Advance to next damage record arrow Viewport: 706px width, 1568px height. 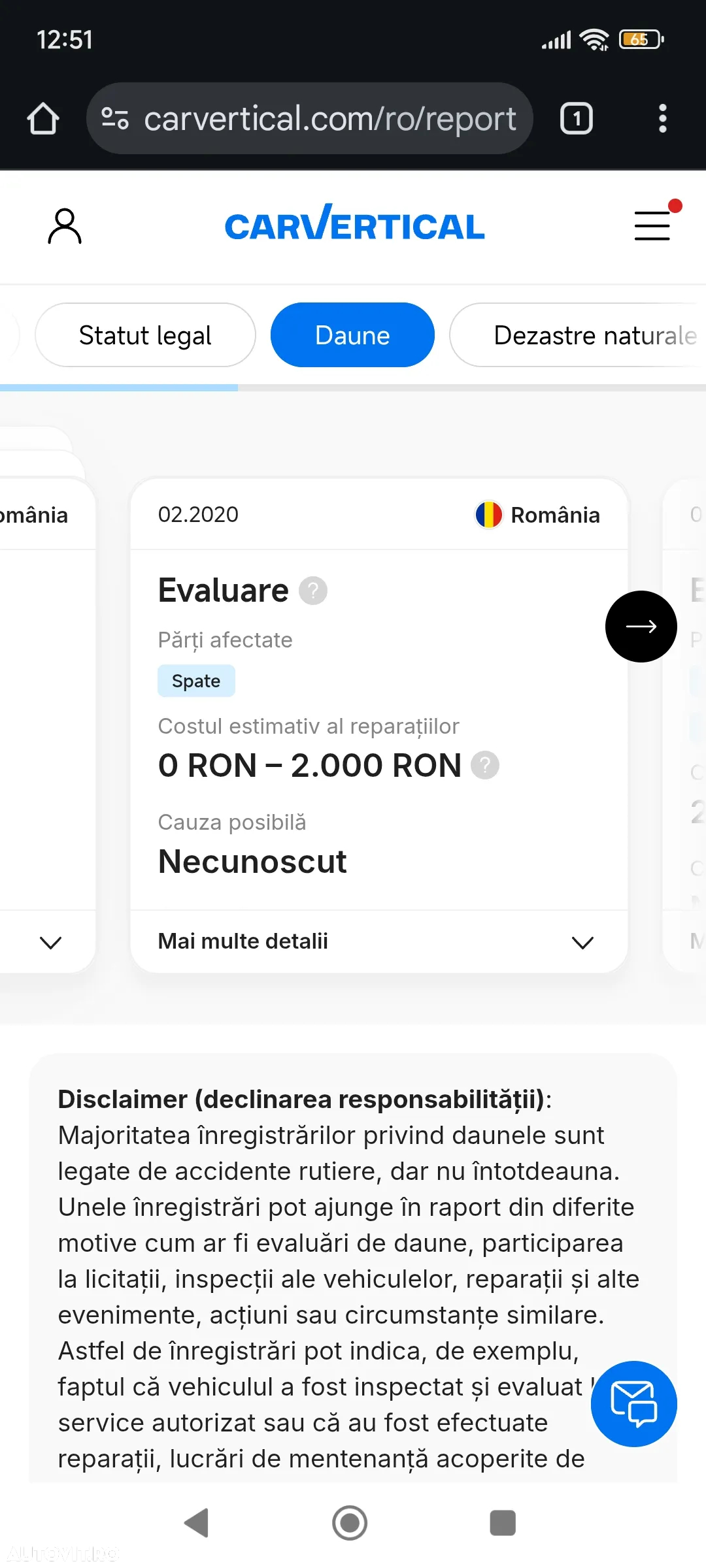point(641,626)
